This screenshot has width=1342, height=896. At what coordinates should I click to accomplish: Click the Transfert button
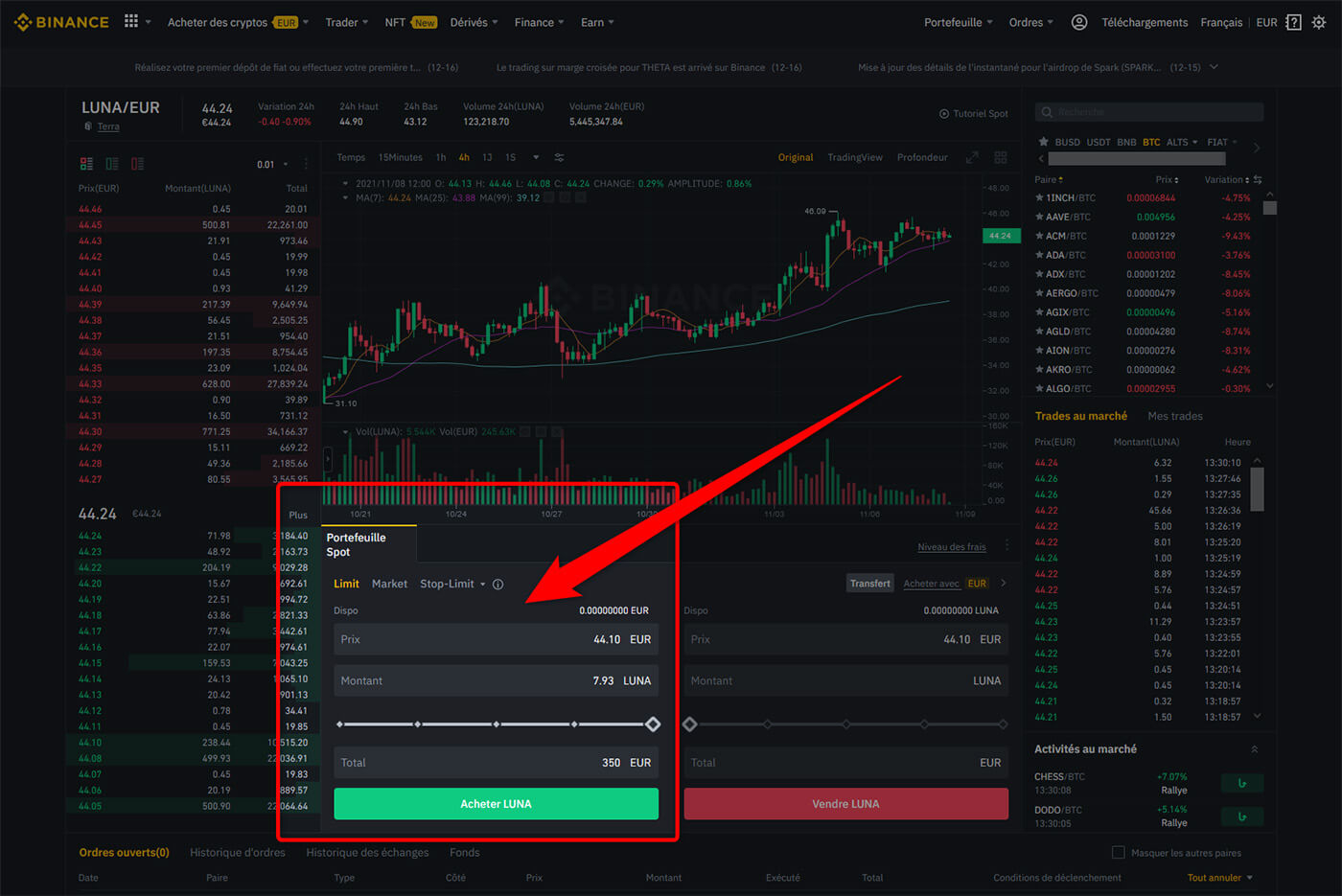click(870, 583)
